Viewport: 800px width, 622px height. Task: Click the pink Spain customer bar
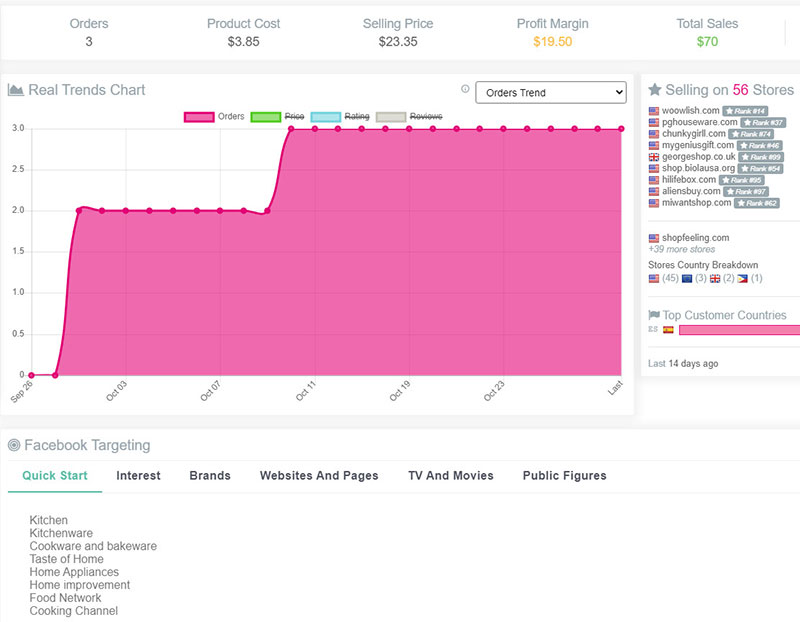coord(738,329)
